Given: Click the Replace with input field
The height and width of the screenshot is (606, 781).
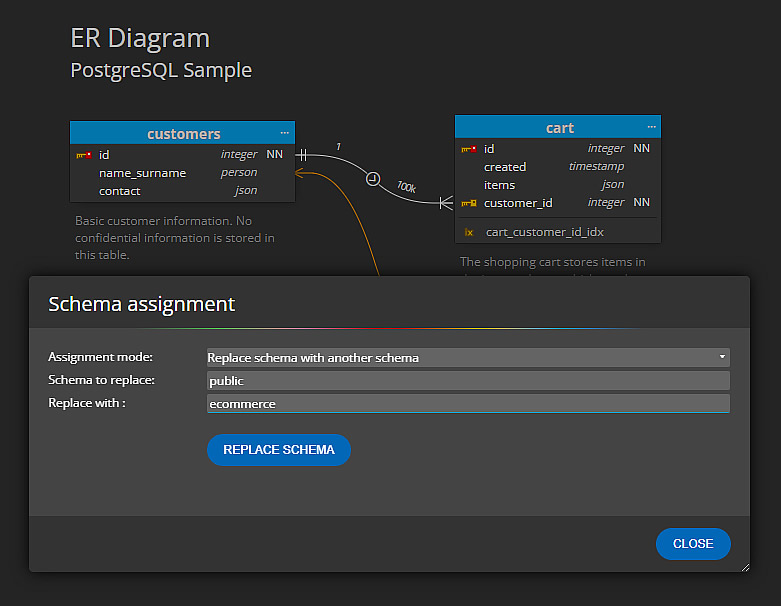Looking at the screenshot, I should pos(468,403).
